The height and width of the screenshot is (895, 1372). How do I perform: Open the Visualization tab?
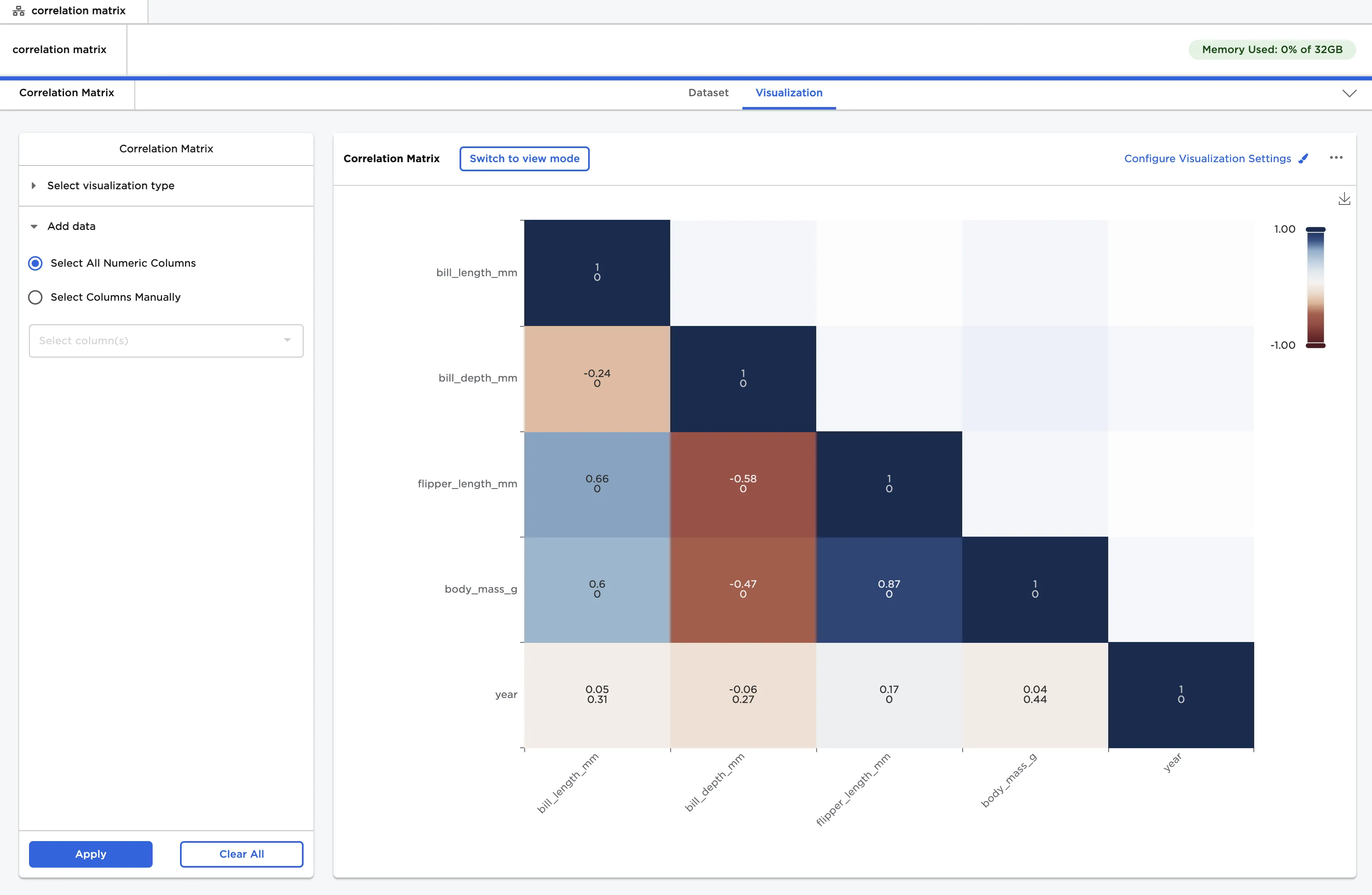pos(788,93)
